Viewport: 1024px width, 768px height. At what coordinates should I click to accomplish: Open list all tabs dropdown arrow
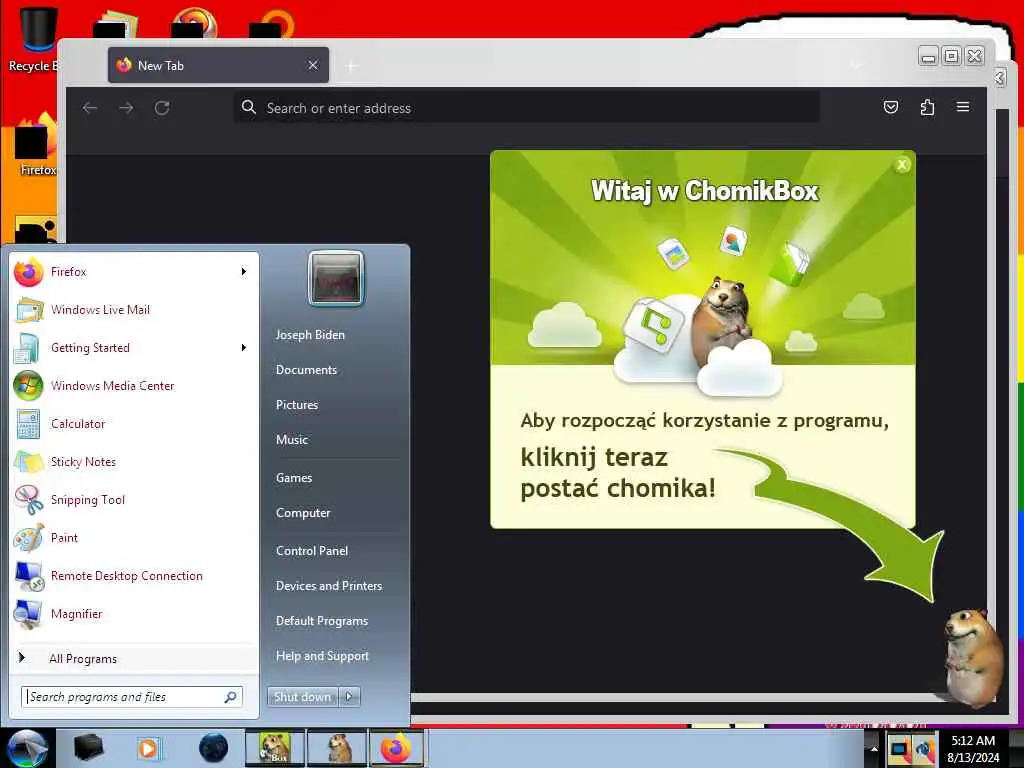click(x=856, y=65)
